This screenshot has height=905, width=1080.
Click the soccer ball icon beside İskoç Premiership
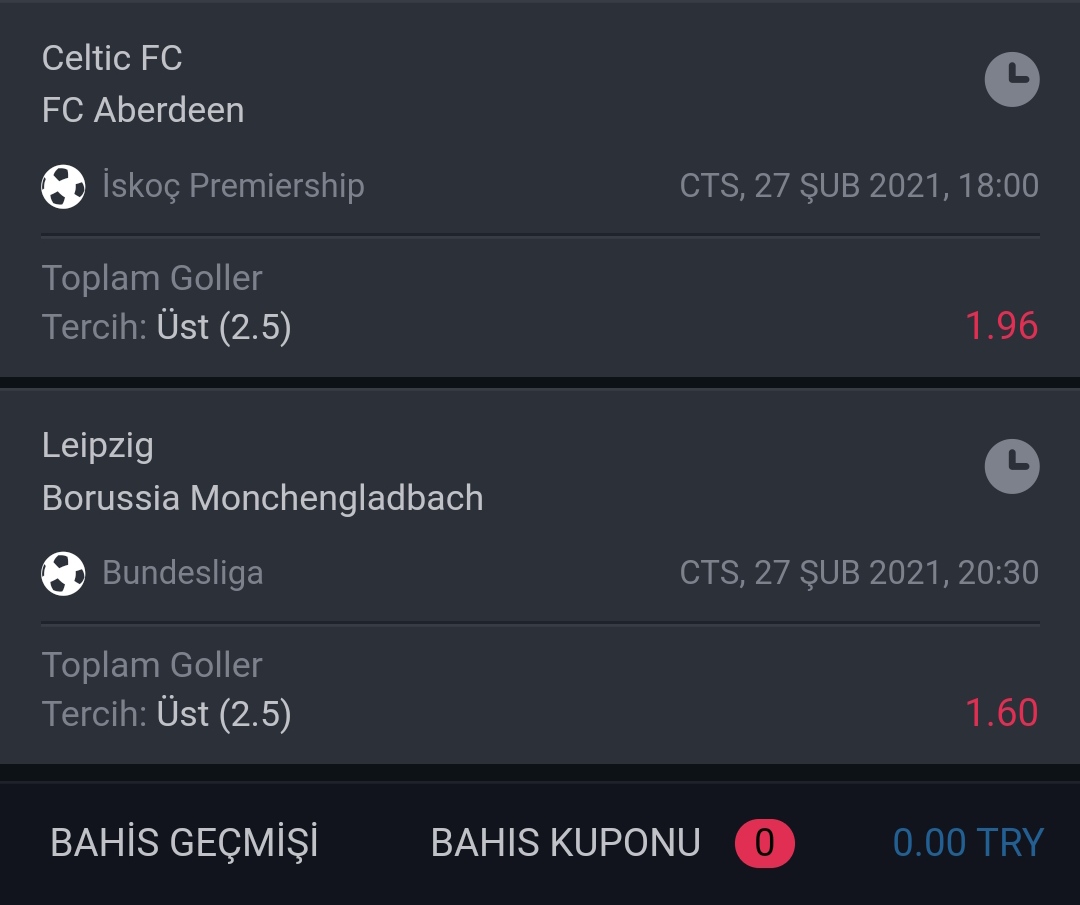pyautogui.click(x=63, y=186)
